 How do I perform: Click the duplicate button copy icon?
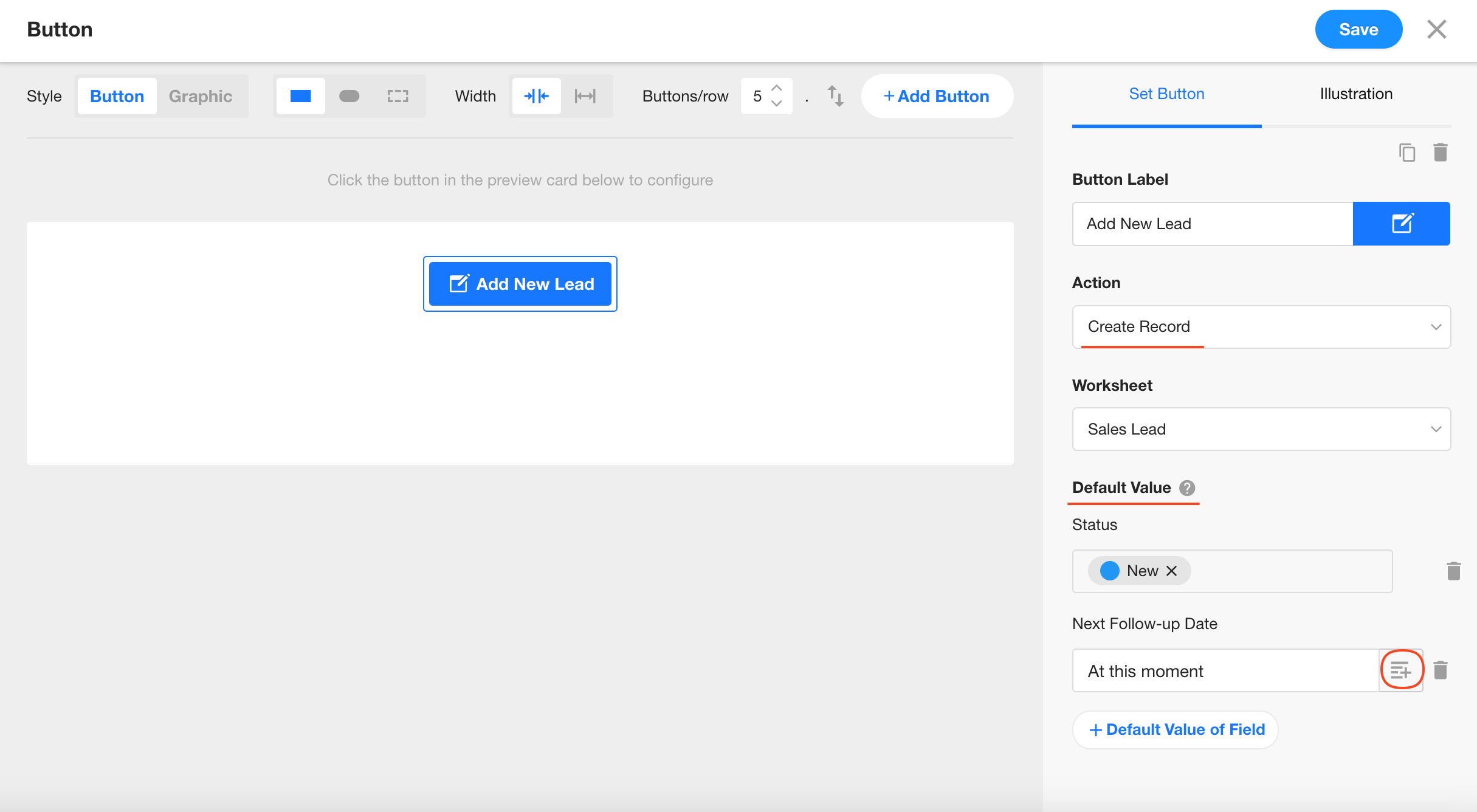click(1407, 153)
